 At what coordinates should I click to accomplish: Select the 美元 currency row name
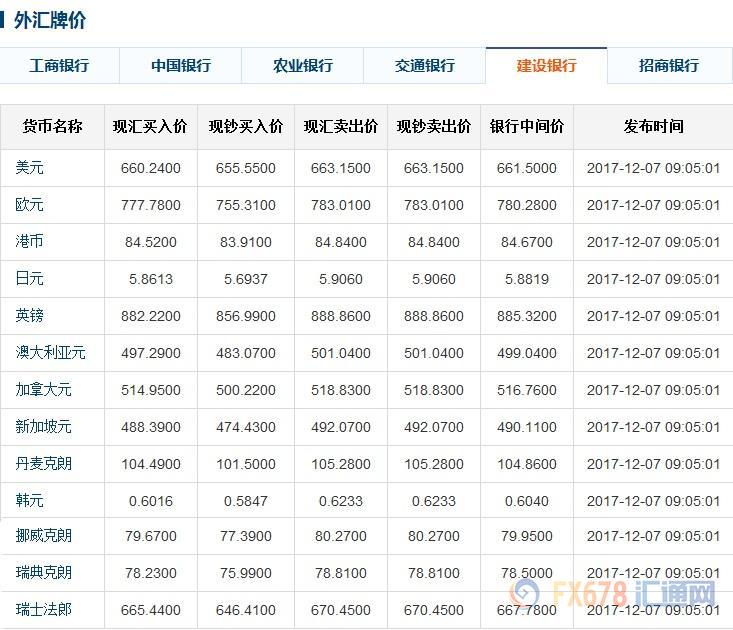point(29,167)
